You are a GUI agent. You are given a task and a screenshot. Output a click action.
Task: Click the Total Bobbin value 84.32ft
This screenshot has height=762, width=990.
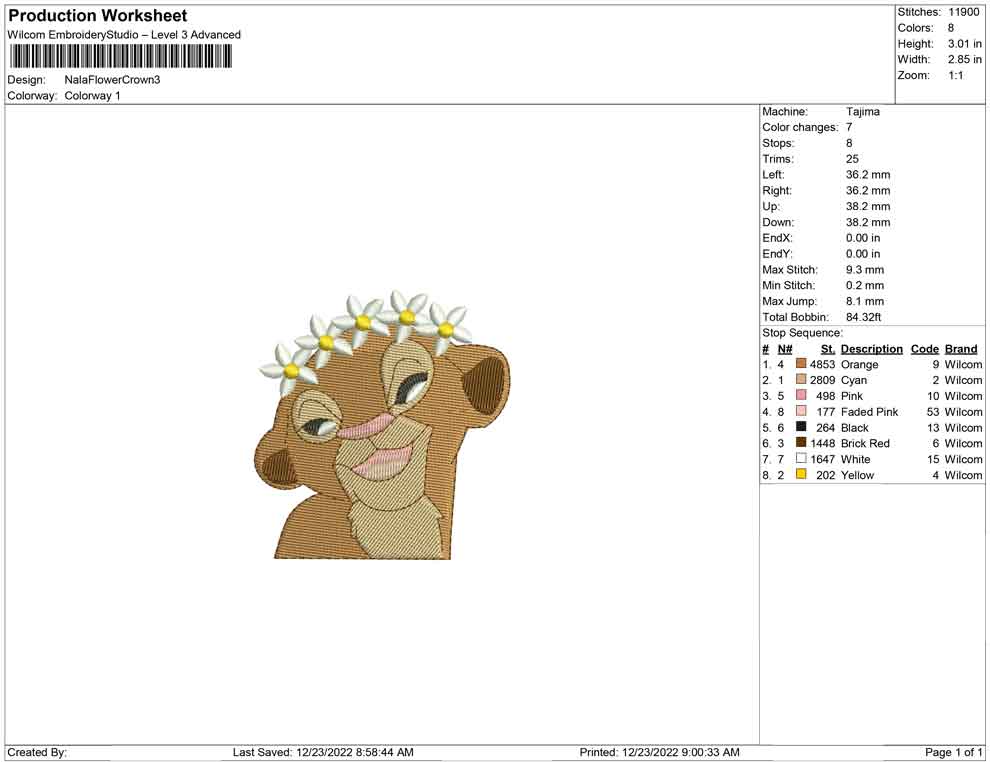(866, 317)
